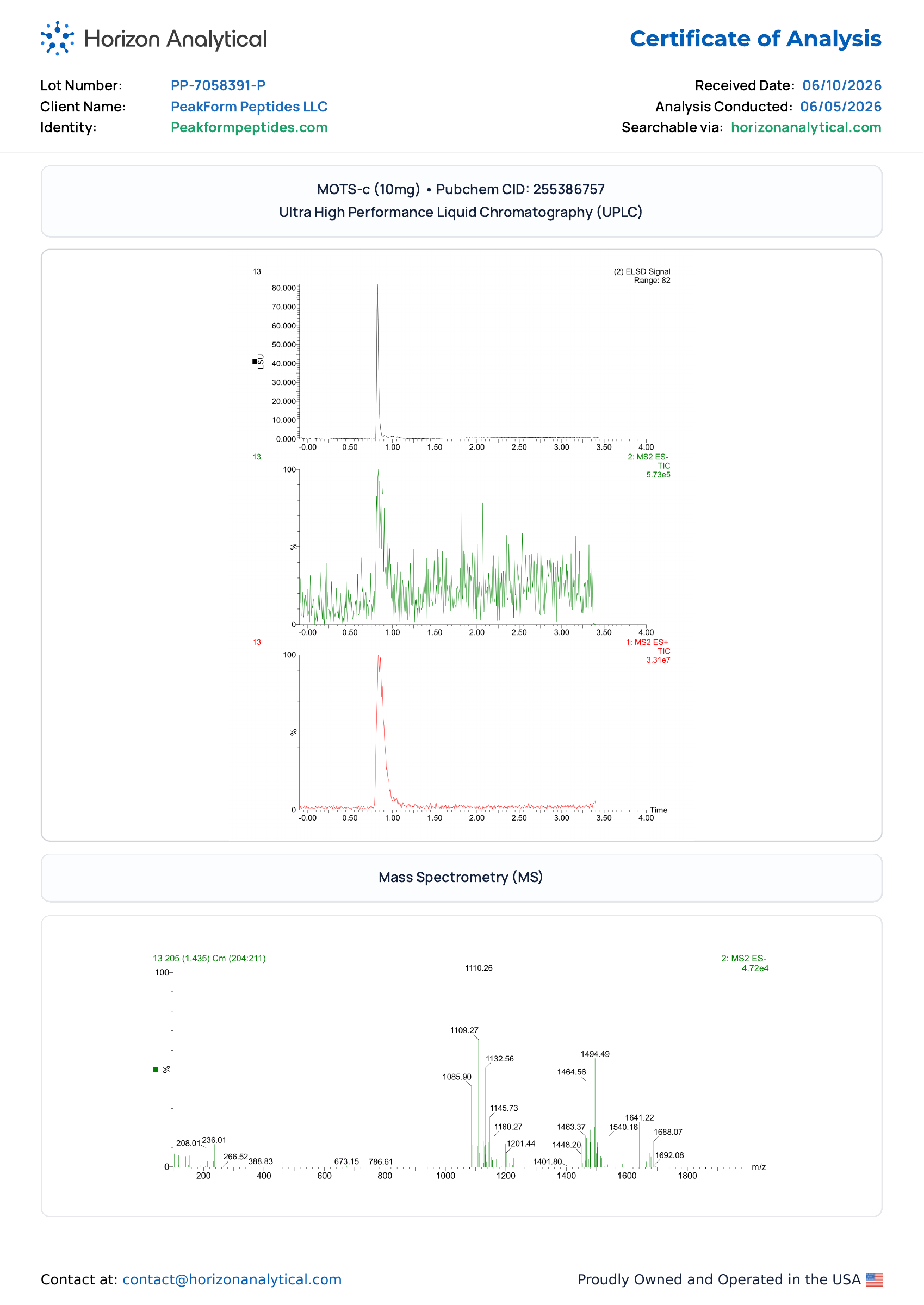Click the 4.72e4 spectrum intensity value
Image resolution: width=924 pixels, height=1305 pixels.
755,968
